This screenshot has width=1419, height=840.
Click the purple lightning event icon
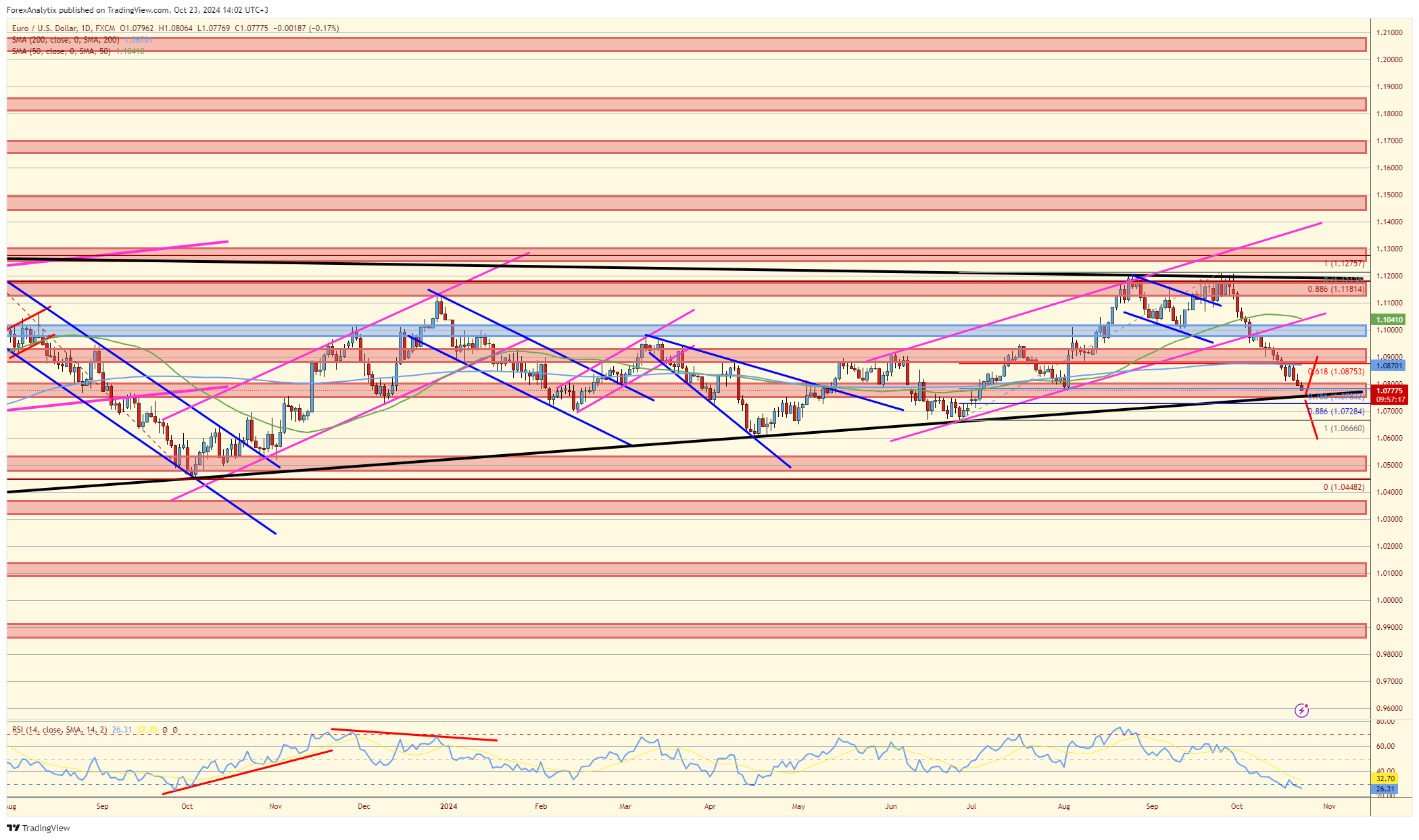pyautogui.click(x=1301, y=710)
